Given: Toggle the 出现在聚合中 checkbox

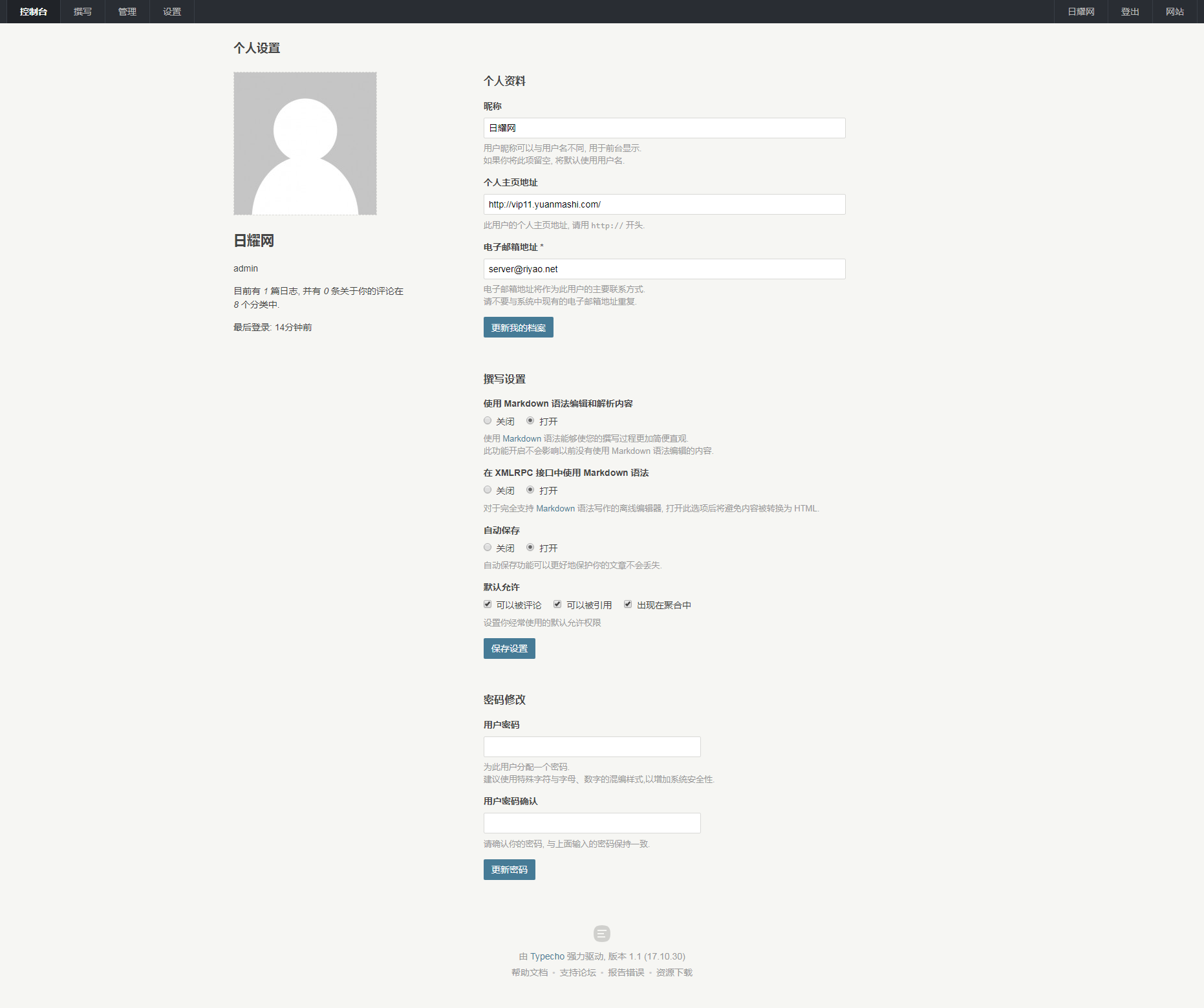Looking at the screenshot, I should pyautogui.click(x=628, y=605).
